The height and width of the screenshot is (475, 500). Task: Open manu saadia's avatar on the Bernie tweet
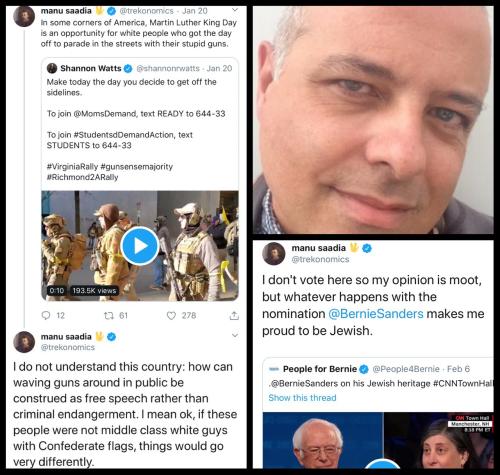274,254
